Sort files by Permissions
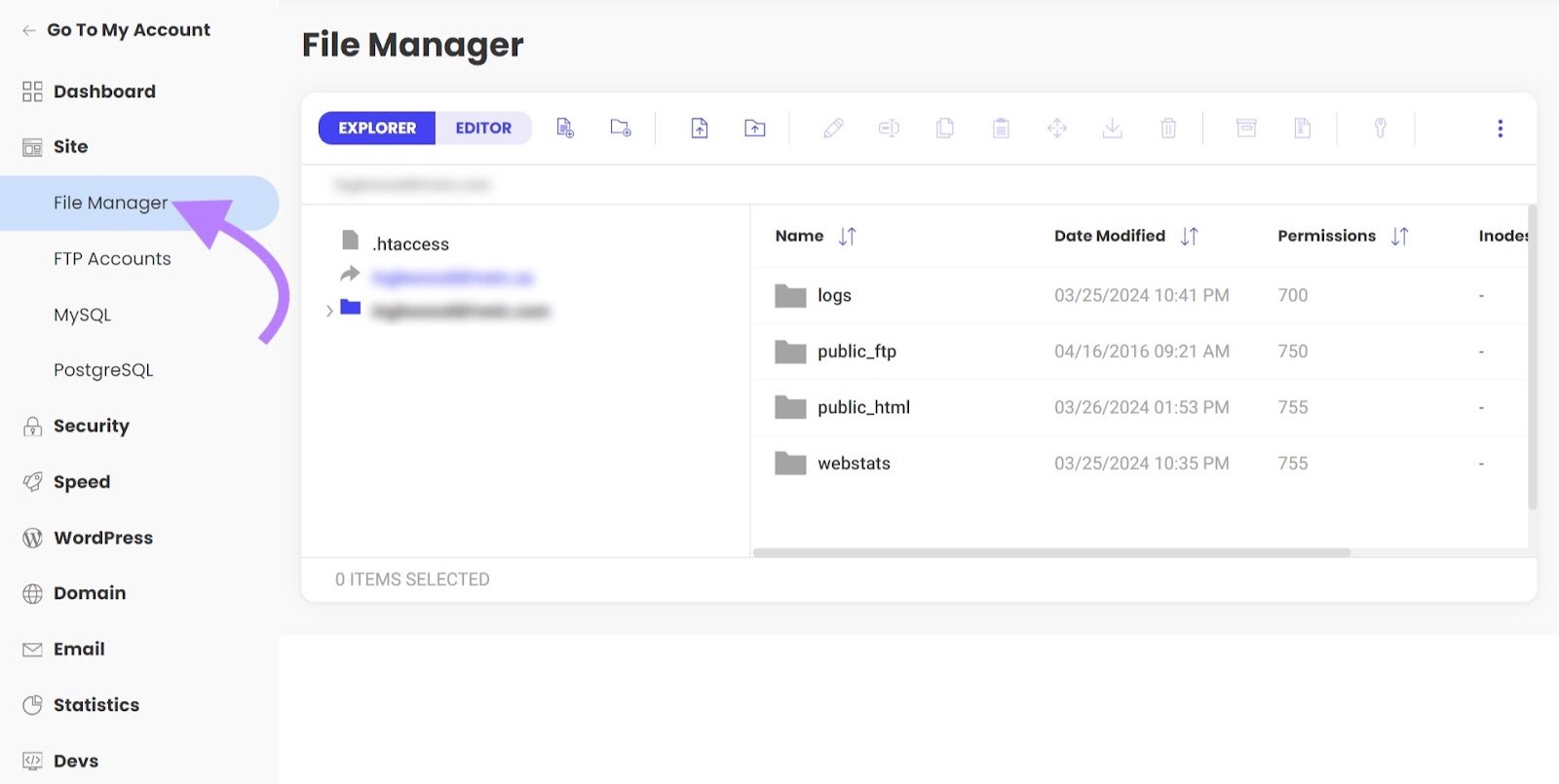1559x784 pixels. (x=1399, y=237)
